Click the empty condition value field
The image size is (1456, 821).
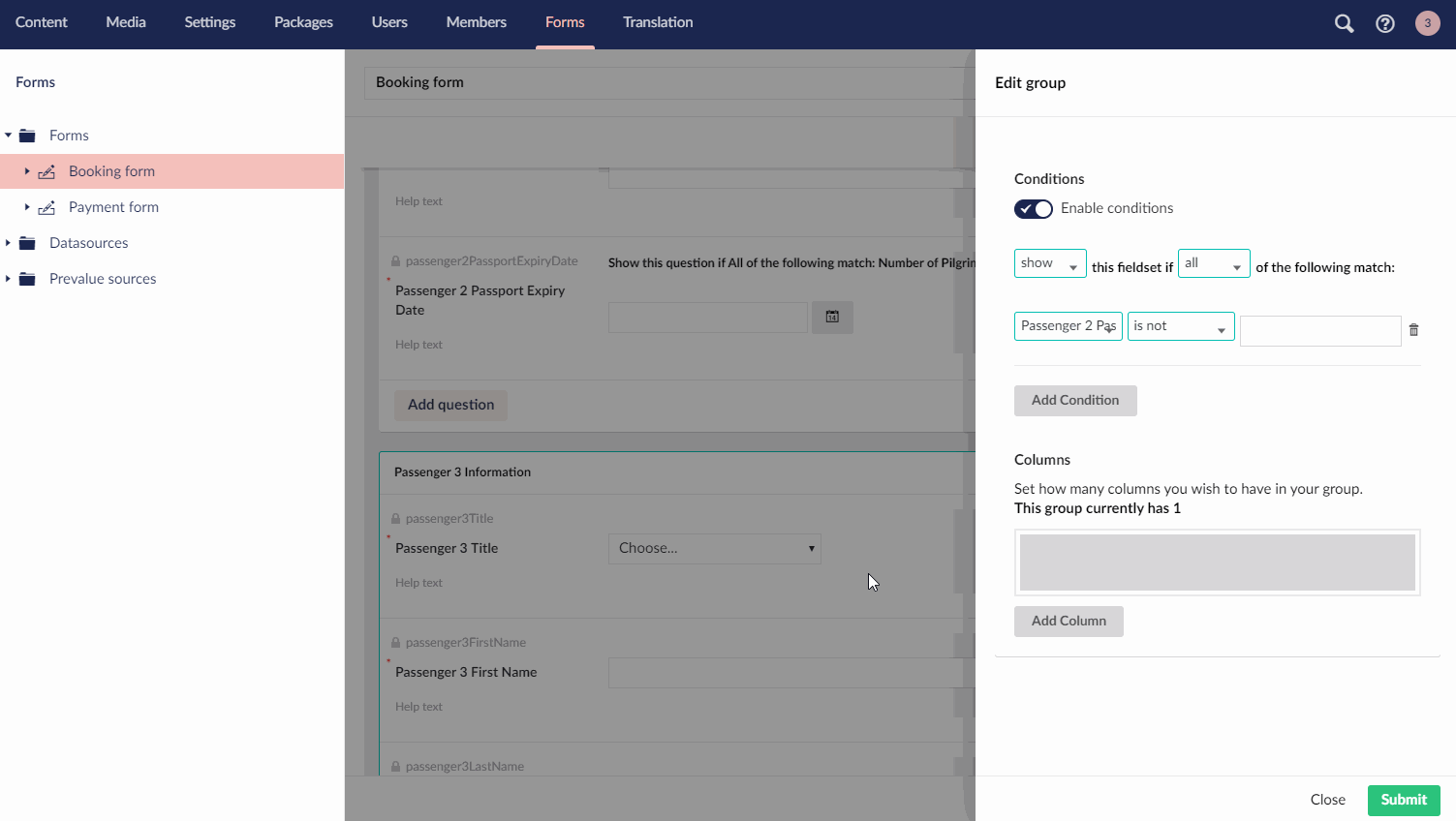point(1319,330)
